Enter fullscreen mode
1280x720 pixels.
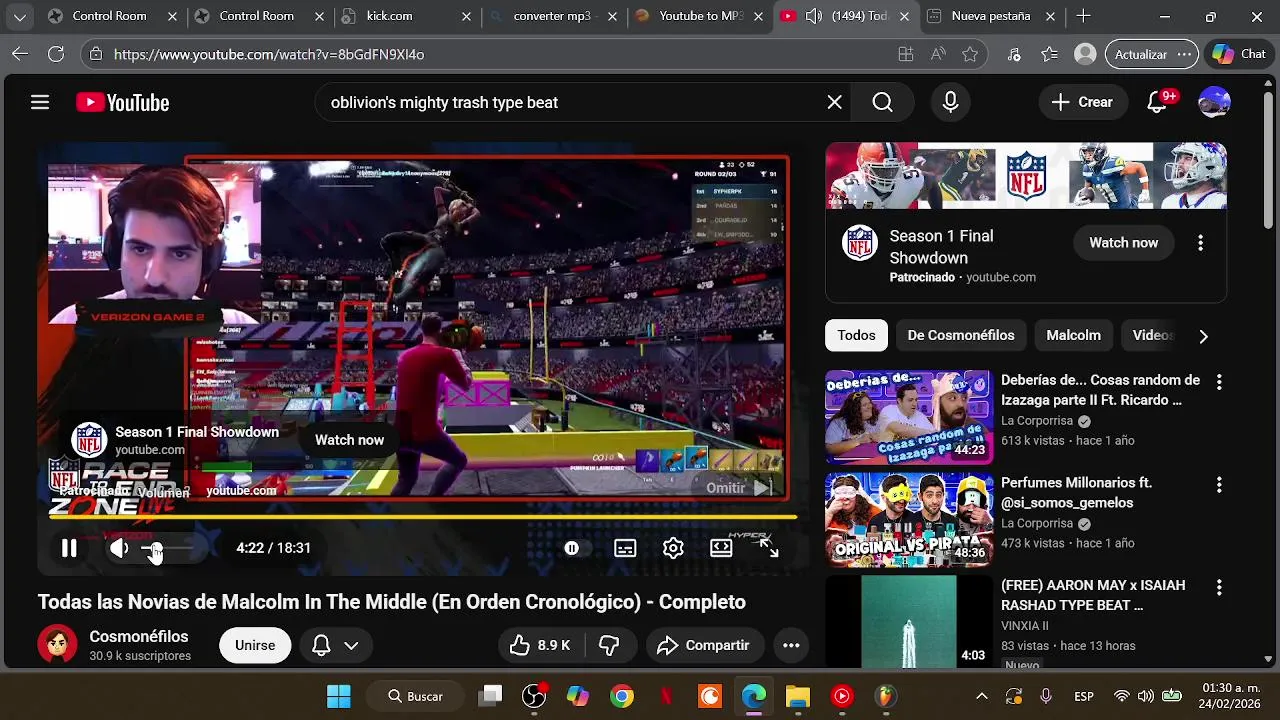pos(769,547)
